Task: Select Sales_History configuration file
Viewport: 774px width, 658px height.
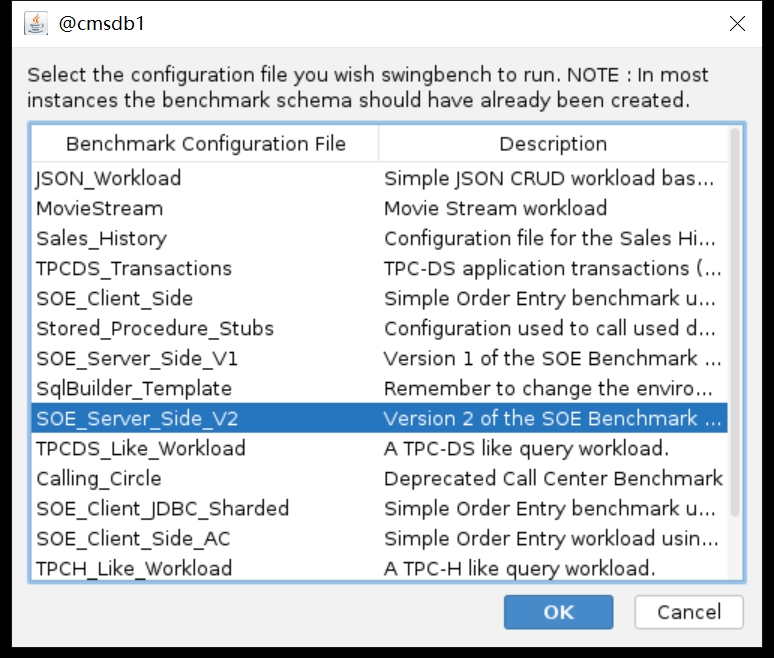Action: [x=101, y=239]
